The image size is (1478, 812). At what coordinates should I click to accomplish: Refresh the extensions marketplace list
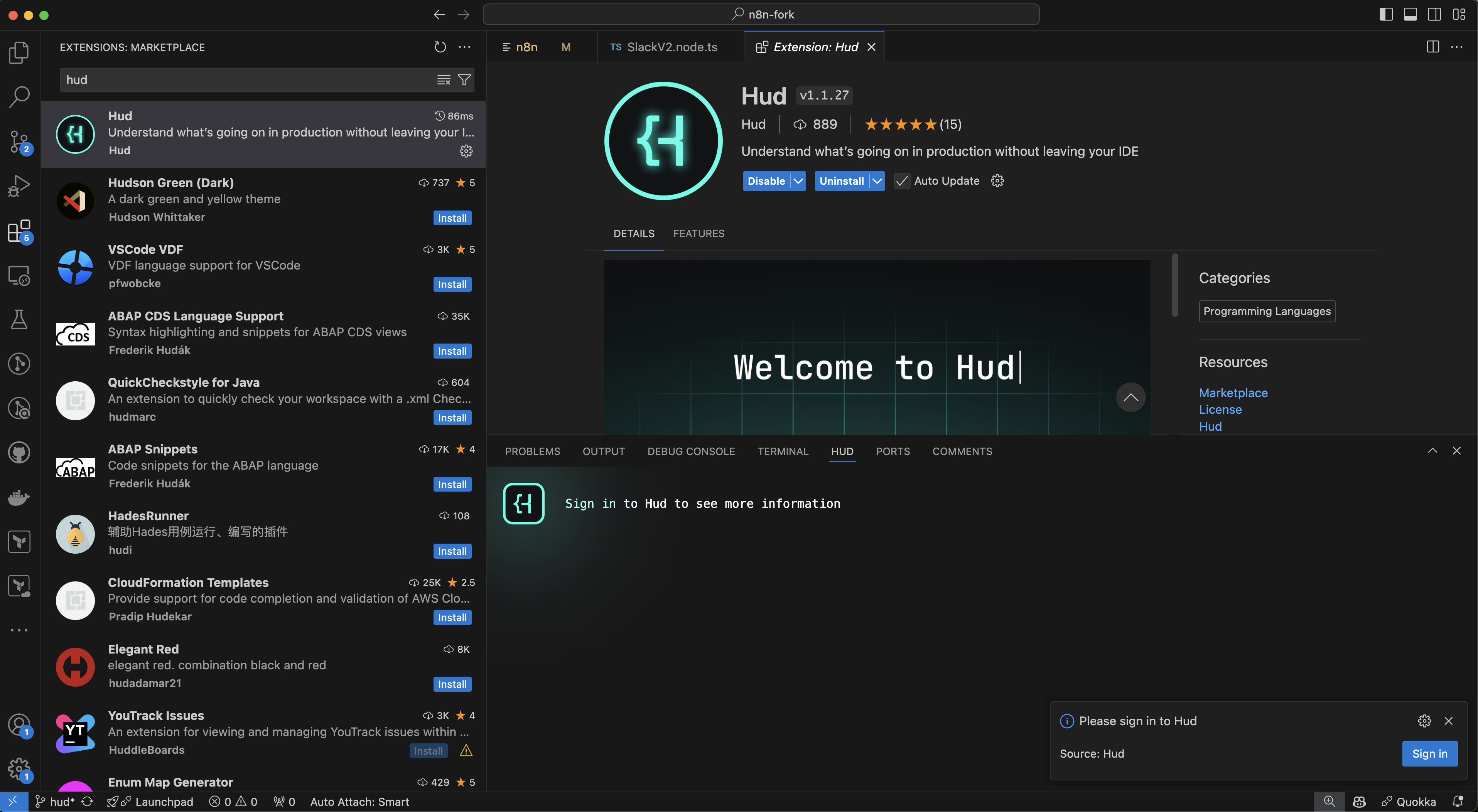(x=439, y=47)
